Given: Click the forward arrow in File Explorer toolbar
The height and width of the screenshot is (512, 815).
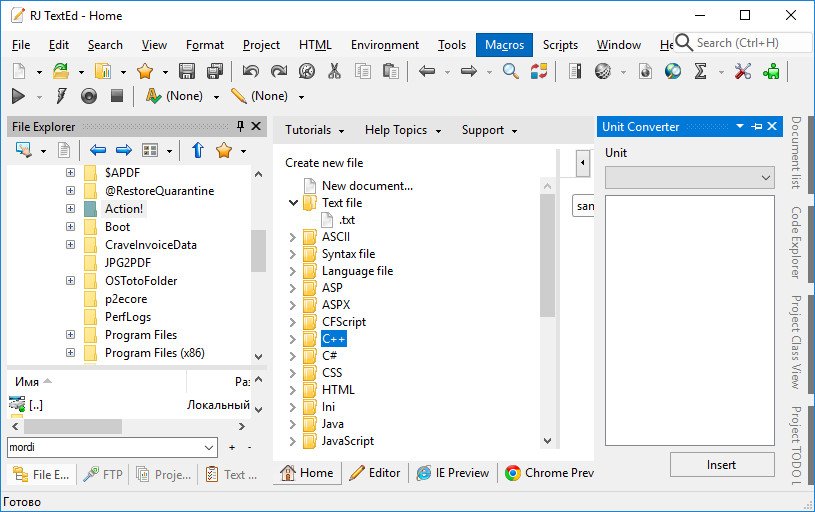Looking at the screenshot, I should 124,151.
